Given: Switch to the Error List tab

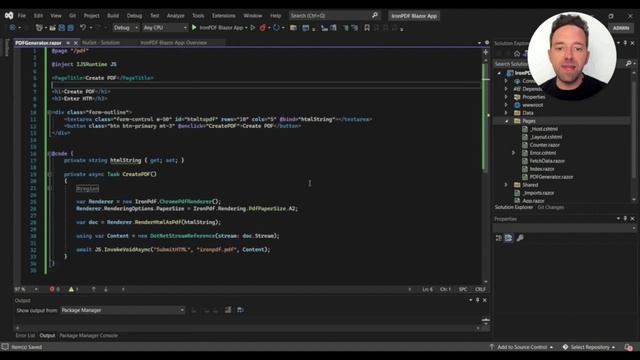Looking at the screenshot, I should pyautogui.click(x=25, y=336).
